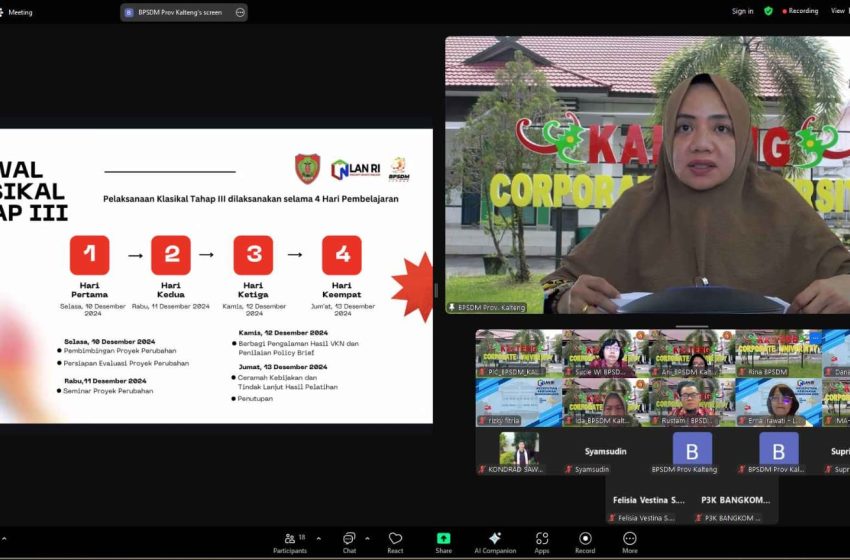Image resolution: width=850 pixels, height=560 pixels.
Task: Click the red number 3 Hari Ketiga box
Action: click(253, 255)
